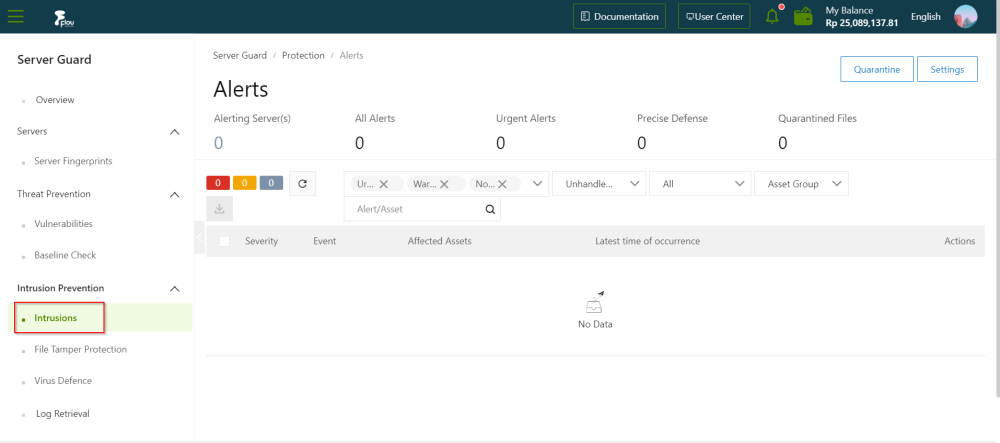This screenshot has width=1000, height=443.
Task: Open Virus Defence page
Action: 63,381
